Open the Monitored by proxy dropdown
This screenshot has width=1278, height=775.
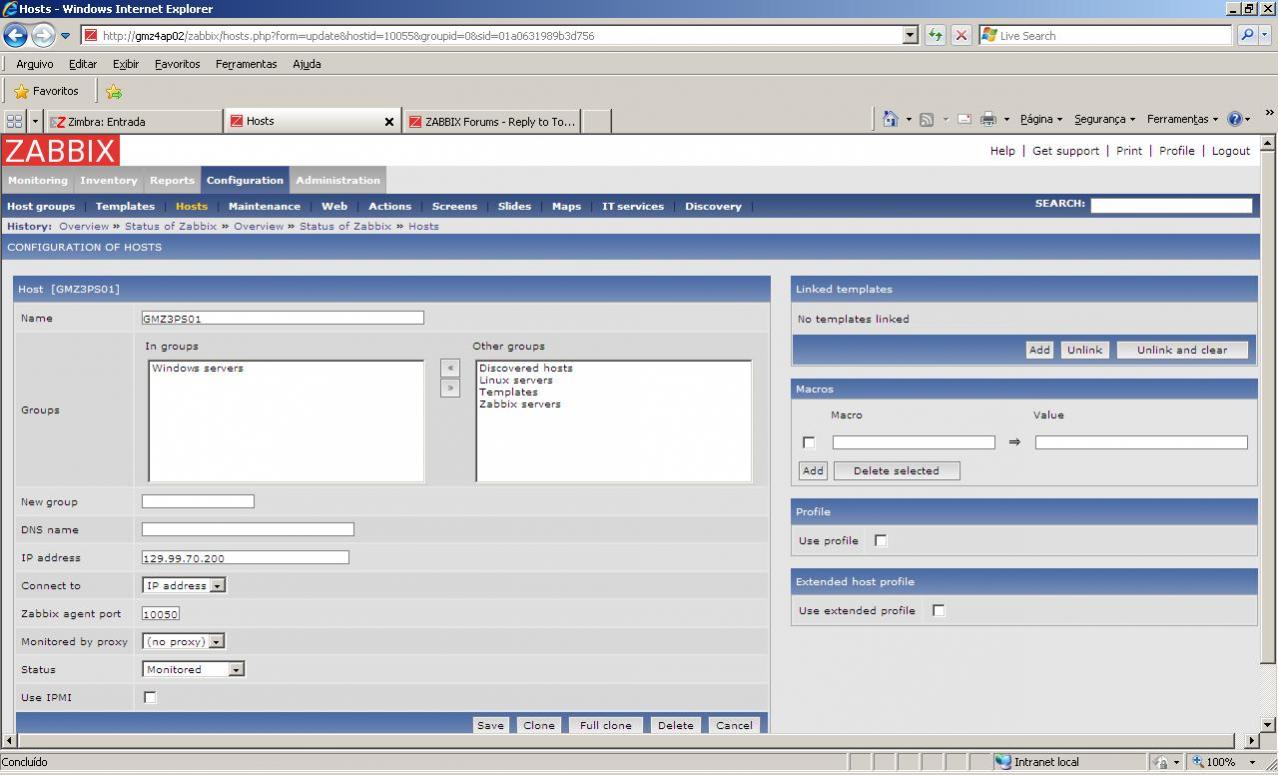tap(184, 642)
